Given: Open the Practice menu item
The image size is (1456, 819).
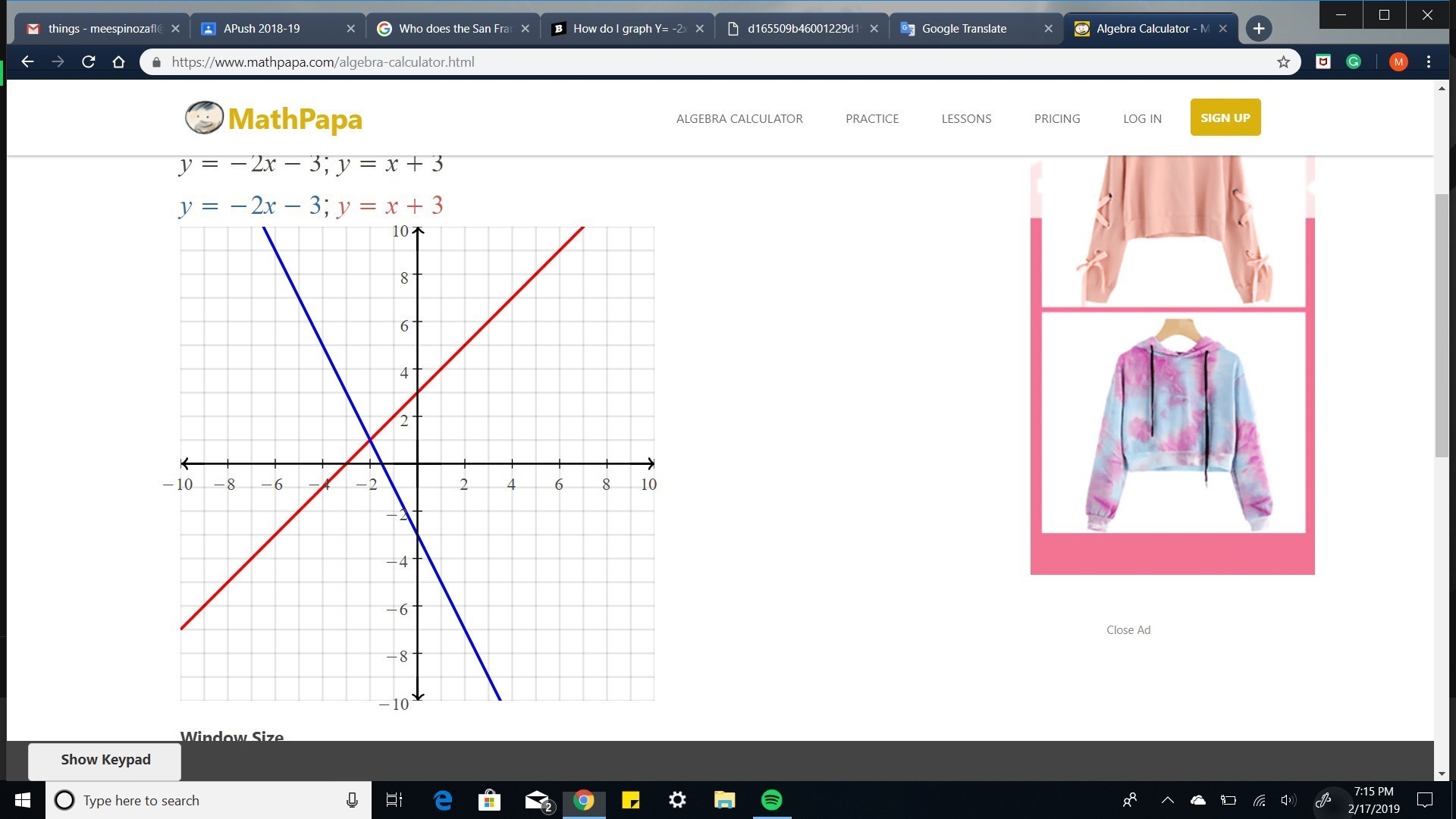Looking at the screenshot, I should pos(872,118).
